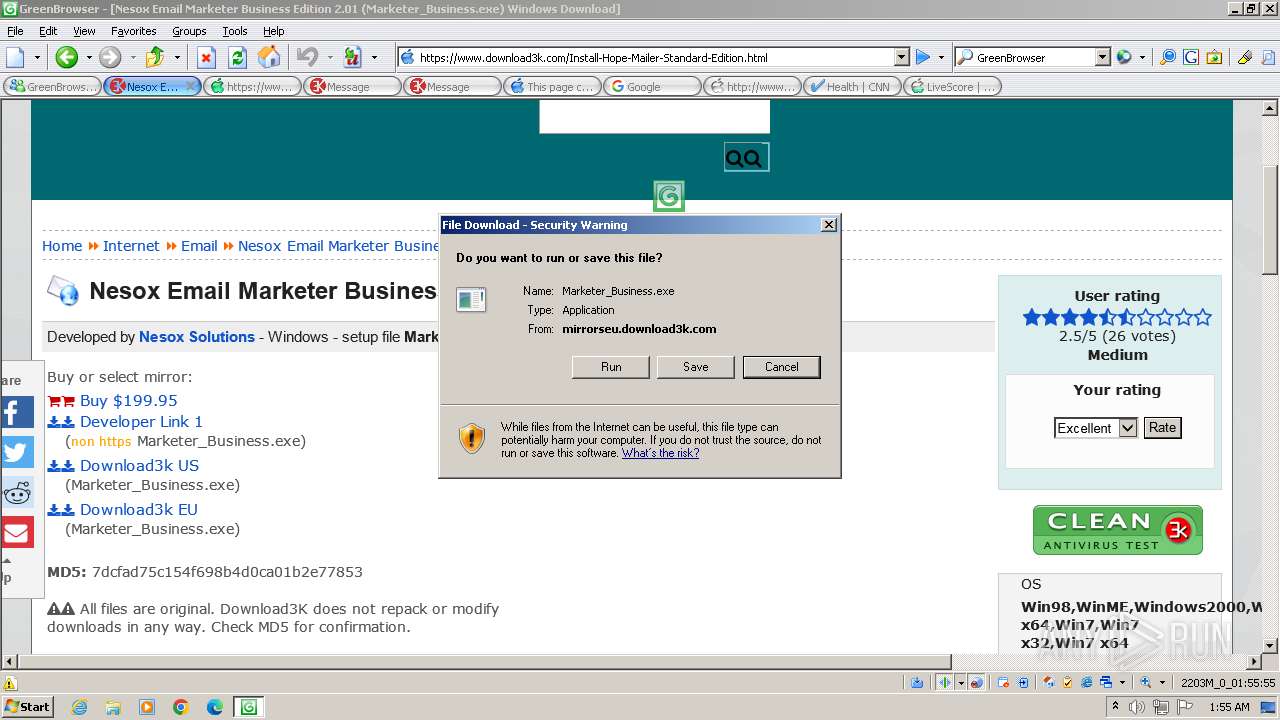Viewport: 1280px width, 720px height.
Task: Click the Up folder toolbar icon
Action: 155,57
